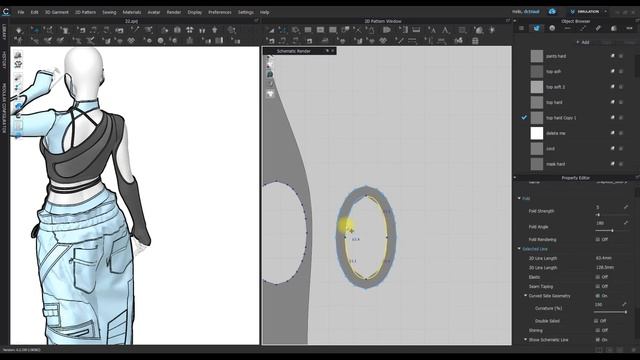Activate the Simulate tool in 3D toolbar
The height and width of the screenshot is (360, 640).
click(19, 30)
